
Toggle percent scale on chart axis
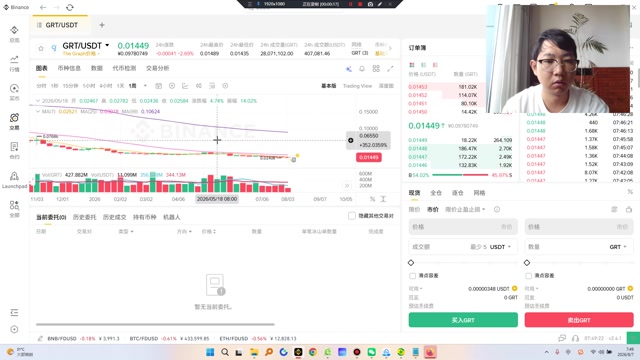click(372, 199)
